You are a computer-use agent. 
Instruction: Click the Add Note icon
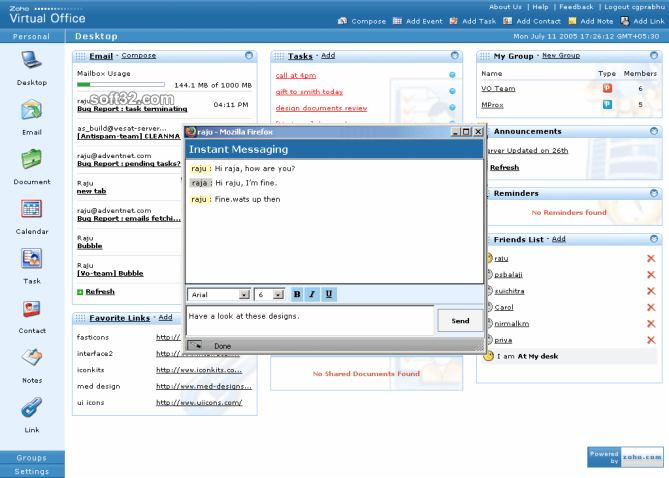tap(572, 21)
